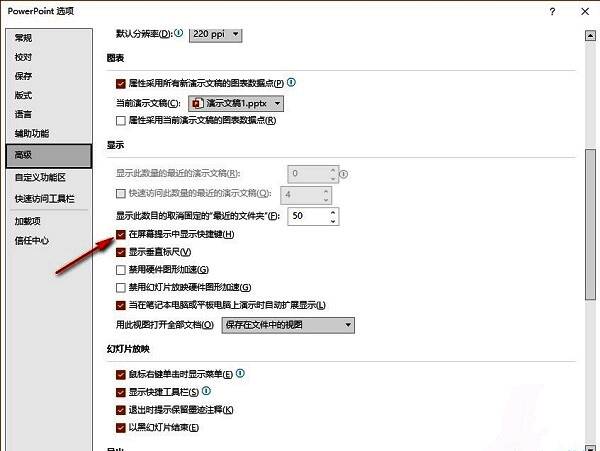
Task: Decrease 最近的文件夹 count with down arrow
Action: [x=333, y=221]
